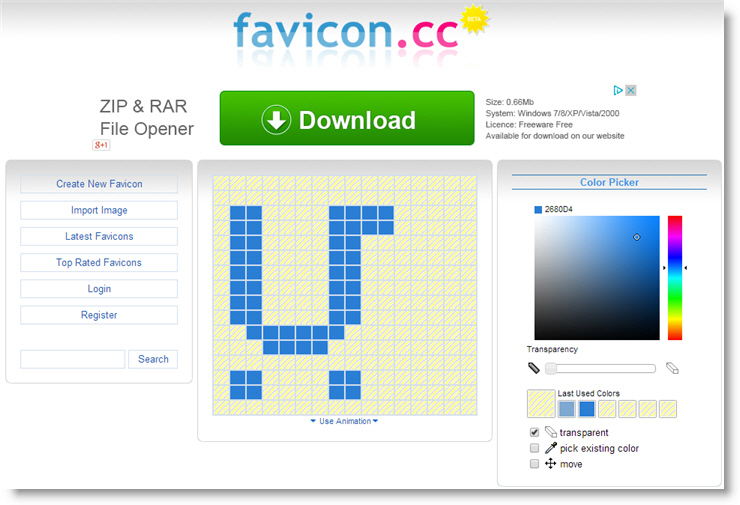Open Create New Favicon
The image size is (740, 505).
[99, 184]
